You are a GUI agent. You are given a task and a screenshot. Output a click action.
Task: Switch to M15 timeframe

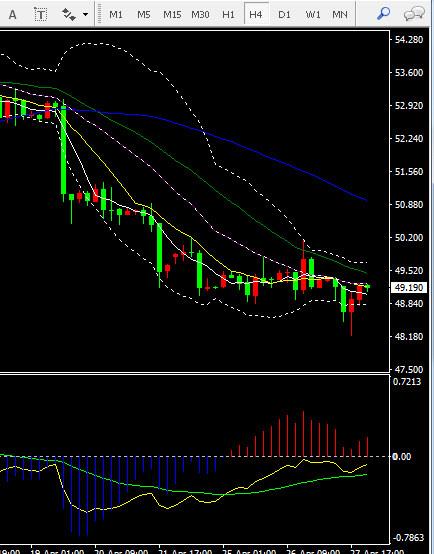(x=172, y=14)
